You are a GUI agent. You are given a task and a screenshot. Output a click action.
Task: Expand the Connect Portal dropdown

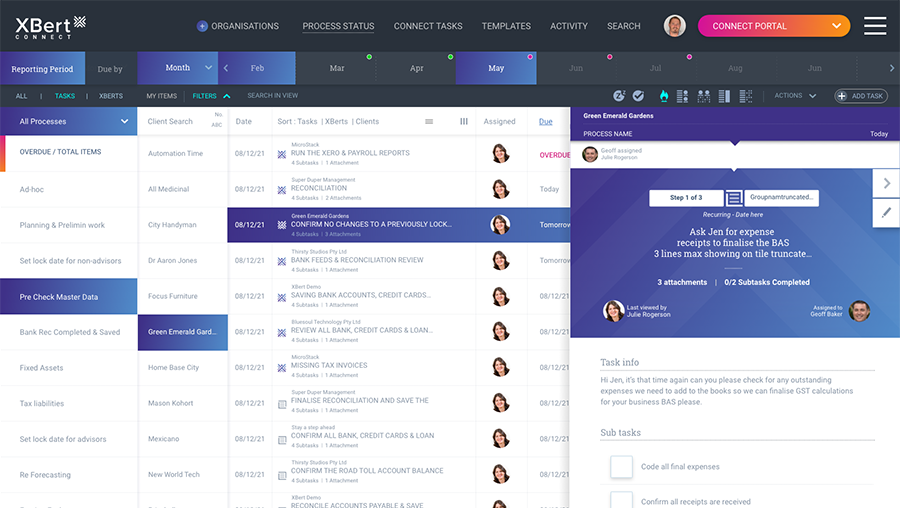(836, 26)
